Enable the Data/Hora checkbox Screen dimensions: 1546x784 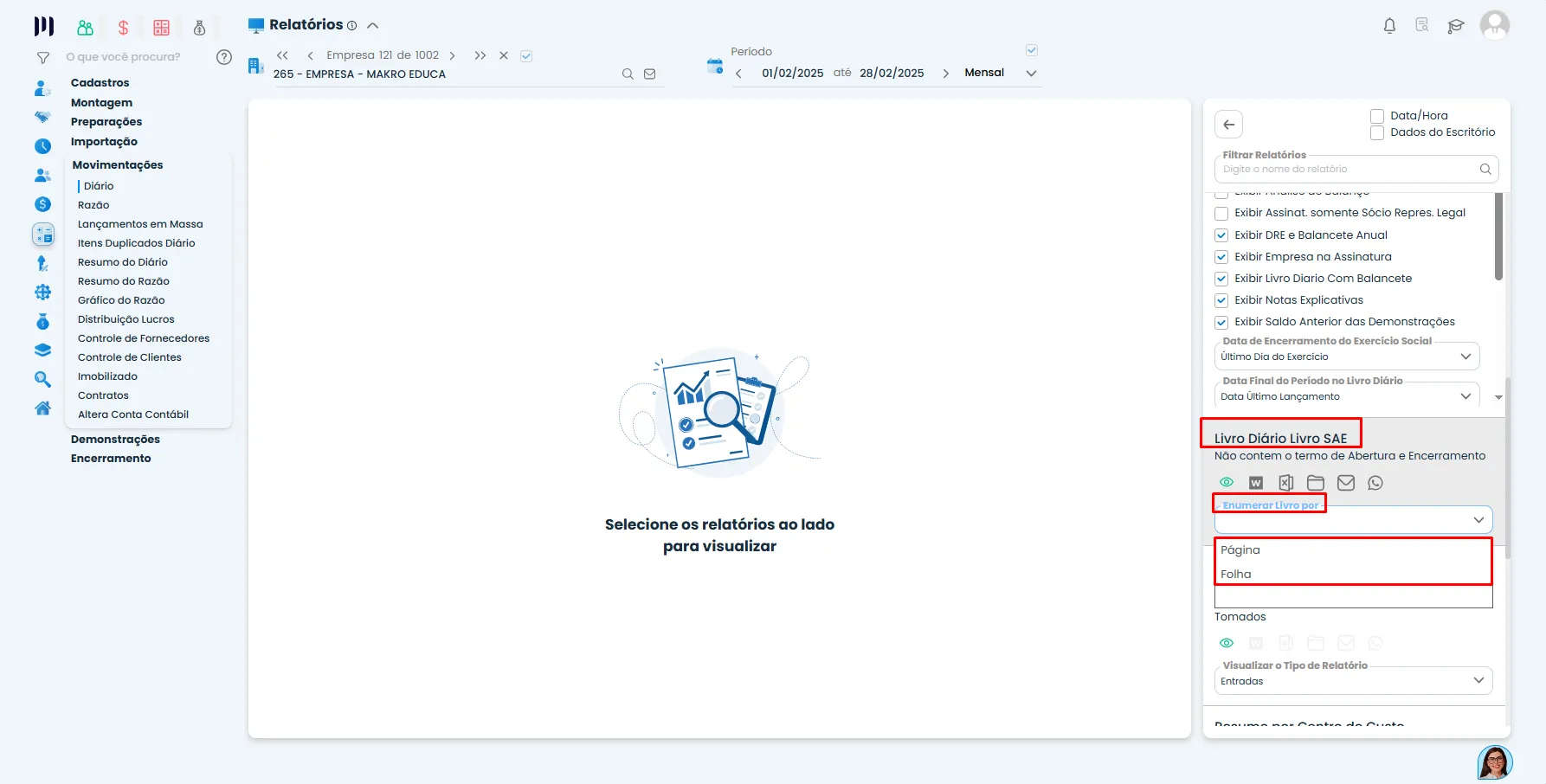tap(1377, 116)
